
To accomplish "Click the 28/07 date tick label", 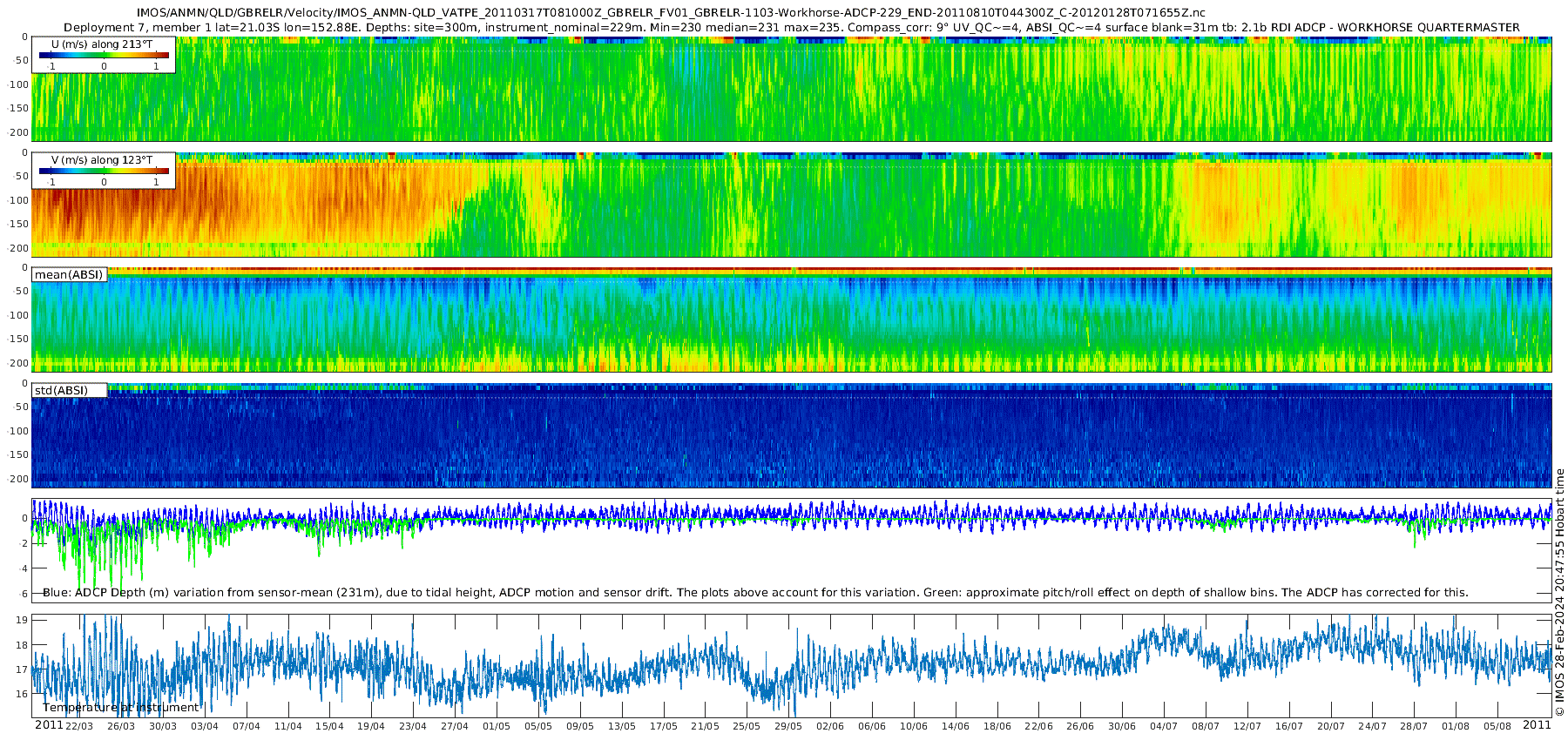I will [x=1414, y=726].
